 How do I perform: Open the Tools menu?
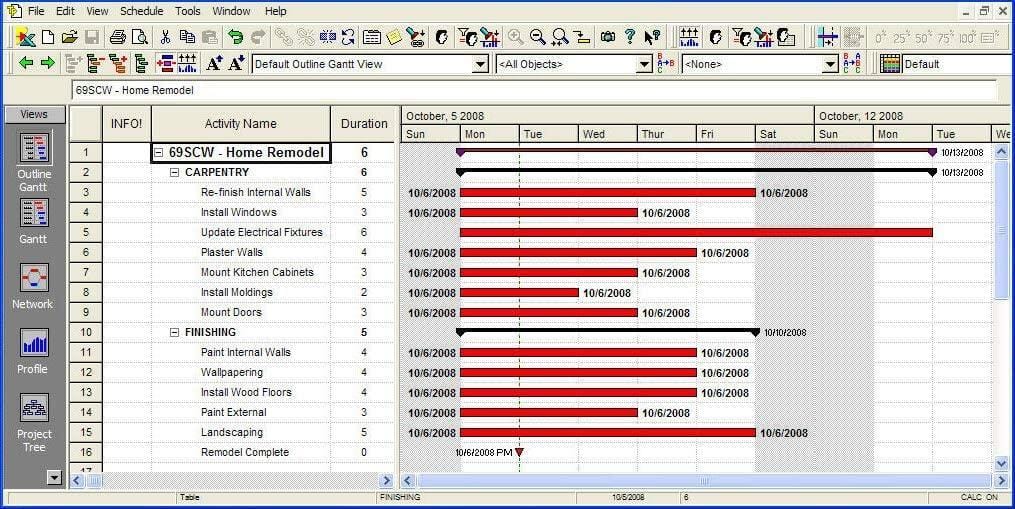[x=187, y=11]
